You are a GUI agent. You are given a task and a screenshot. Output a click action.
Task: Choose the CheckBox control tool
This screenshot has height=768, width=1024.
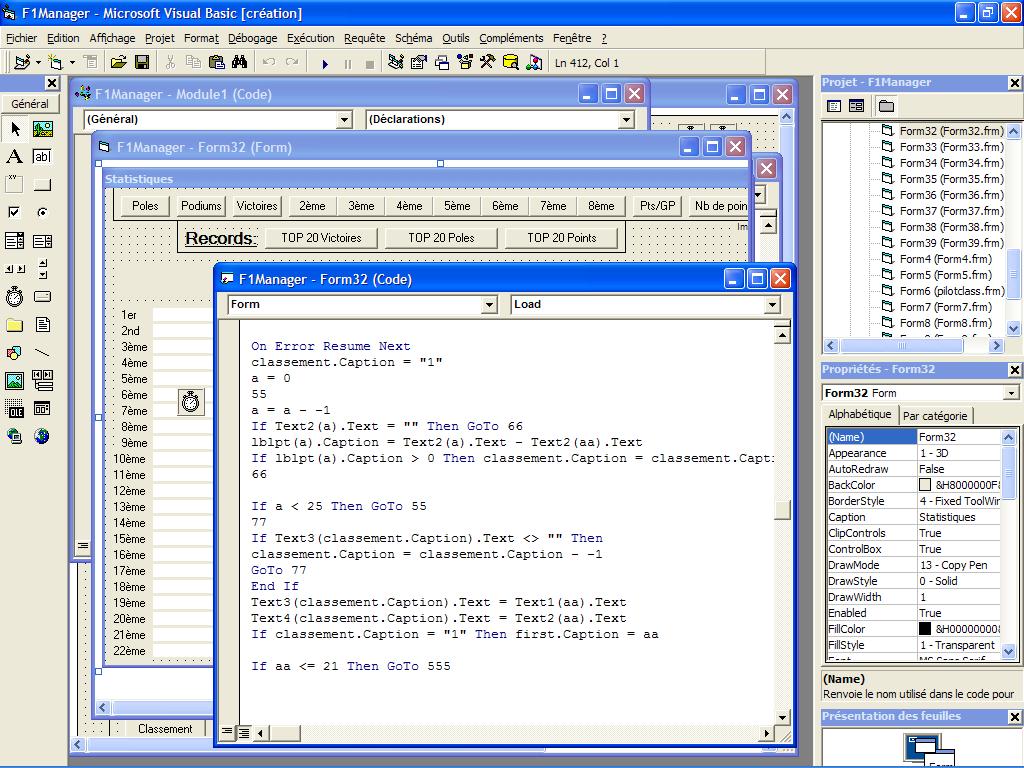tap(14, 212)
